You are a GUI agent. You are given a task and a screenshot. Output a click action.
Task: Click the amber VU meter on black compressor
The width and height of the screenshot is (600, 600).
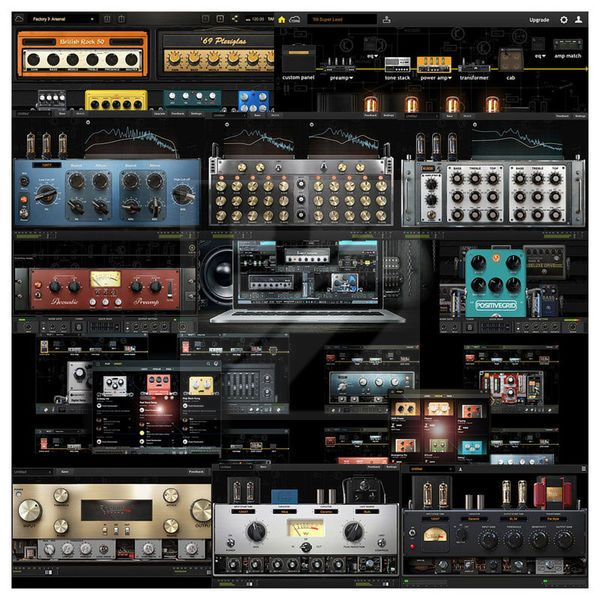[435, 535]
